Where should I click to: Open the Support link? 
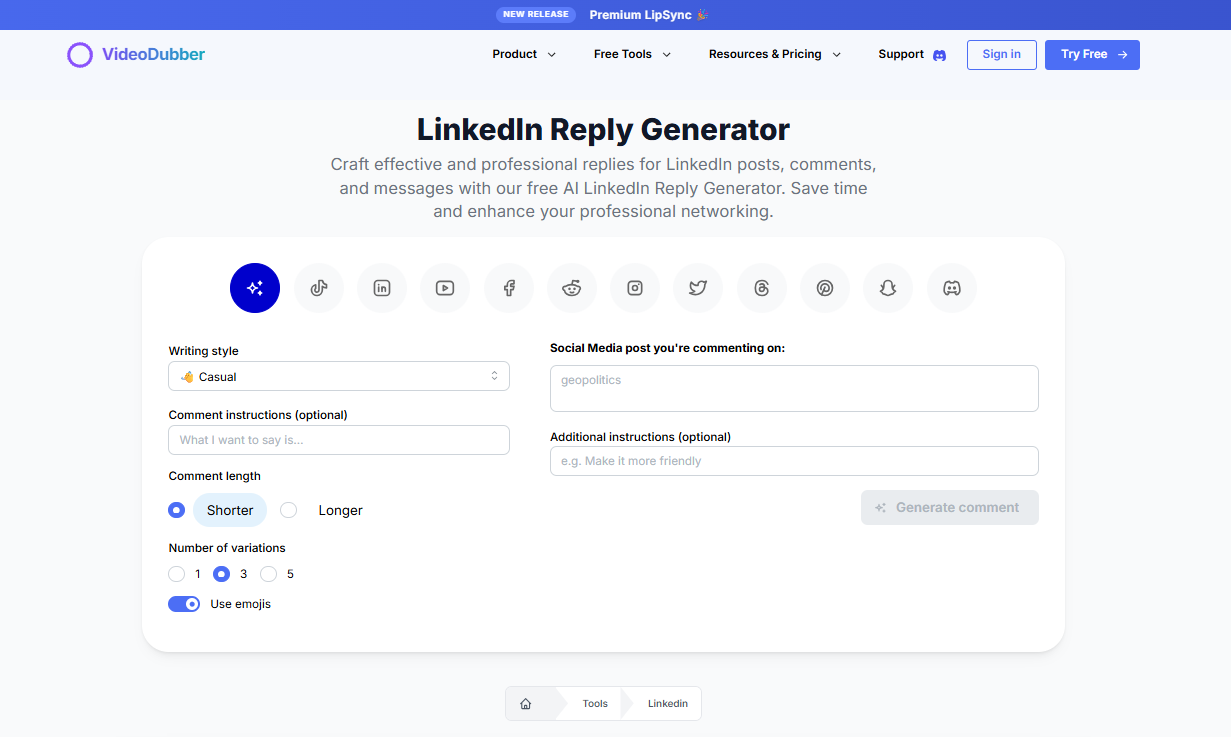(x=901, y=54)
